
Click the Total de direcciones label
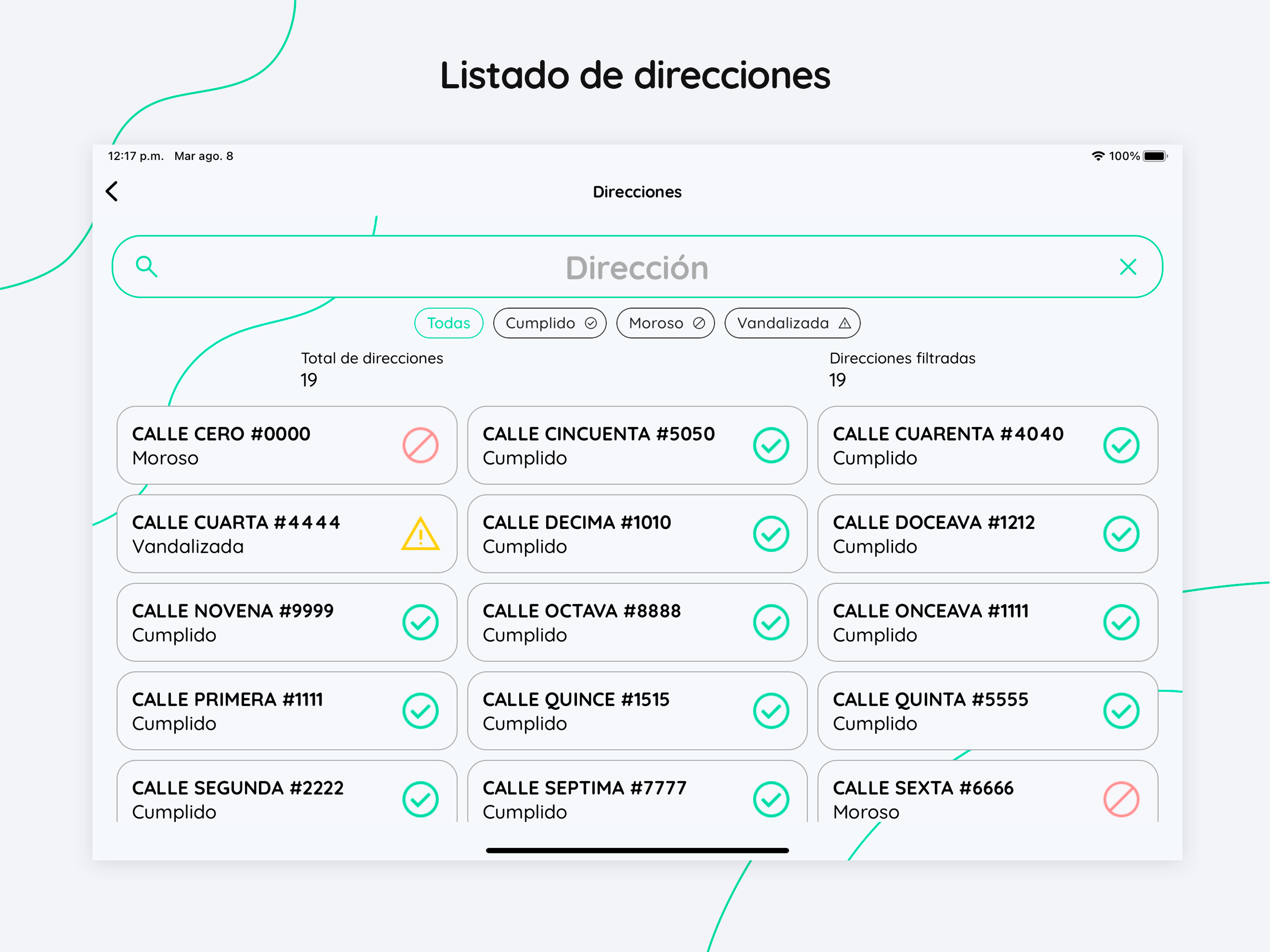coord(372,358)
